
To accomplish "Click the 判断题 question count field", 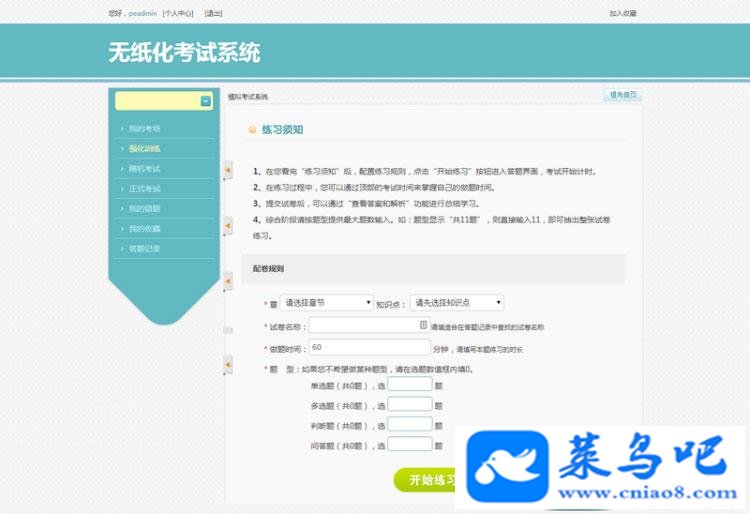I will point(410,425).
